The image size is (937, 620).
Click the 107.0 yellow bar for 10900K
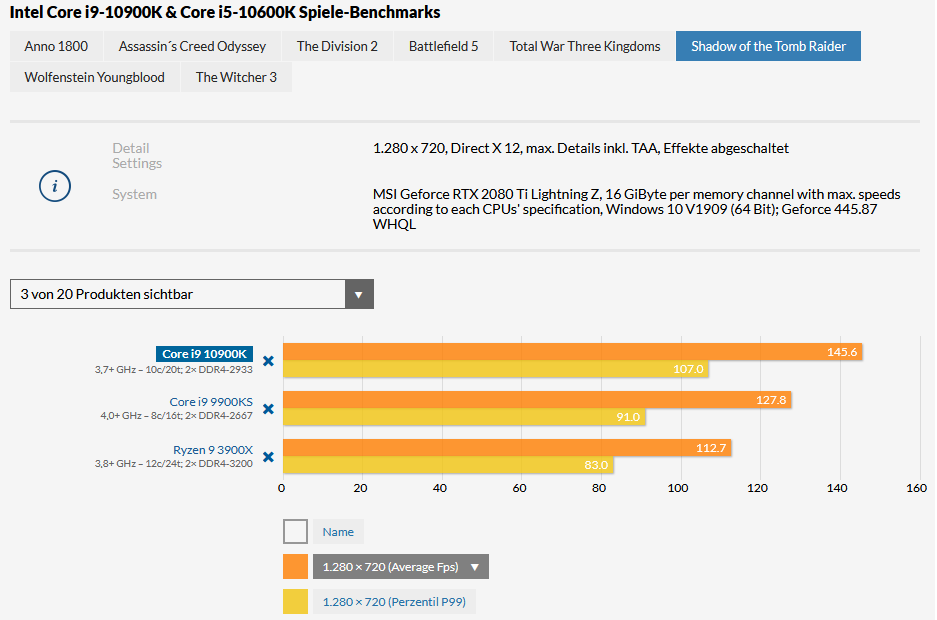coord(496,369)
